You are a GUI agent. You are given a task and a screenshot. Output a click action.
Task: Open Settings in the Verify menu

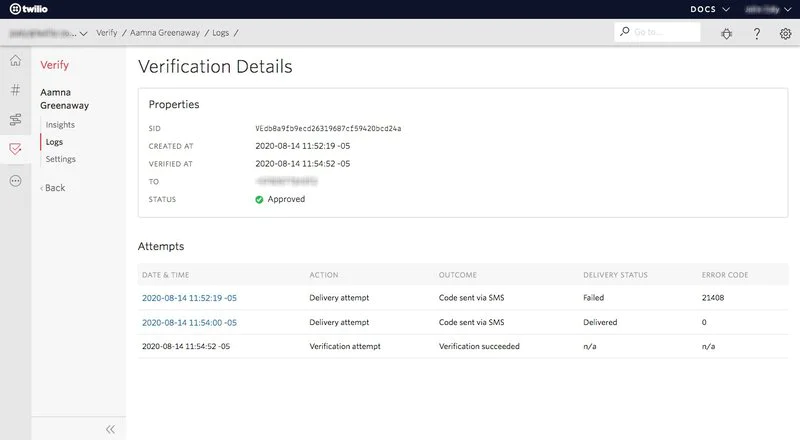(60, 159)
